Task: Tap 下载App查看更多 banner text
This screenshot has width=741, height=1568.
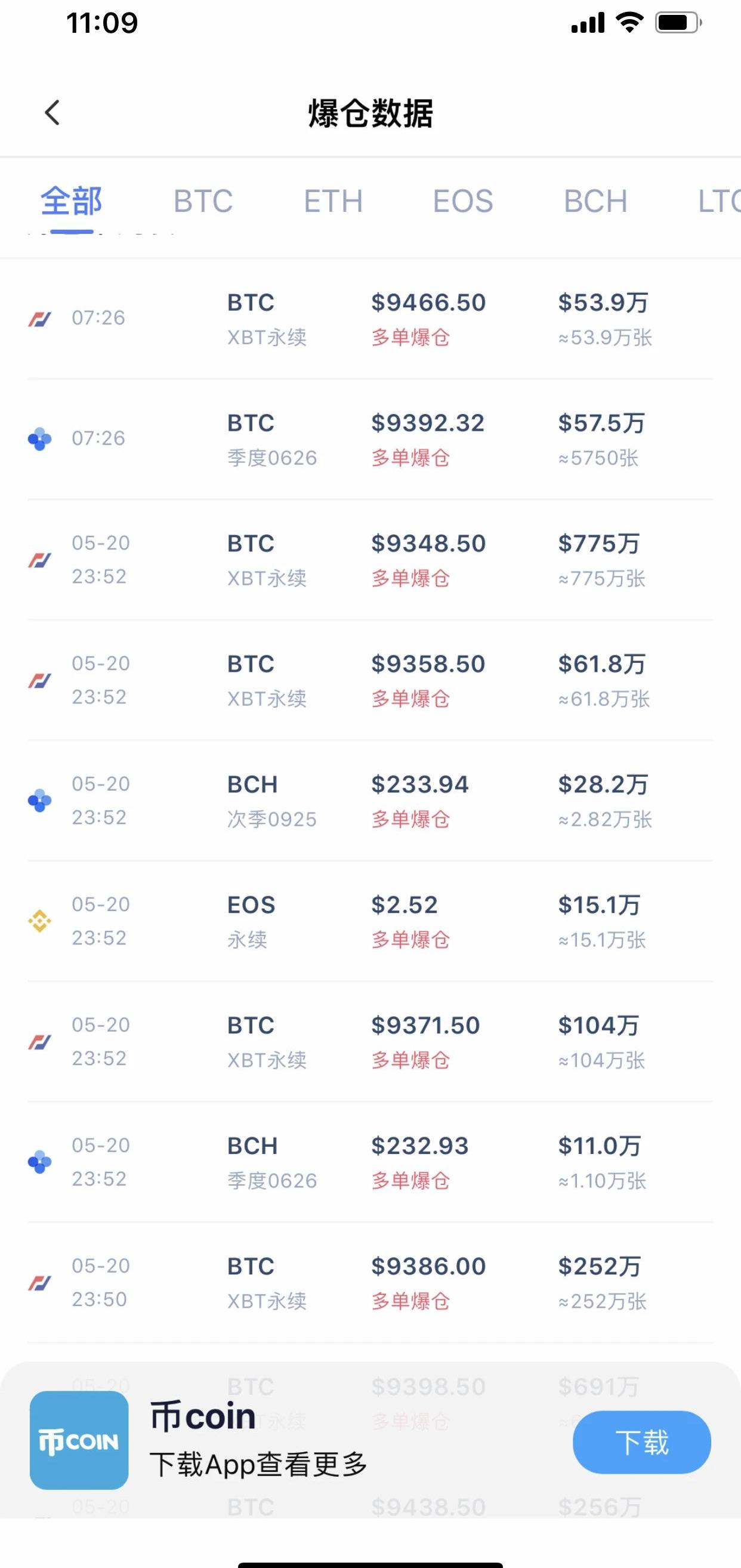Action: (x=258, y=1465)
